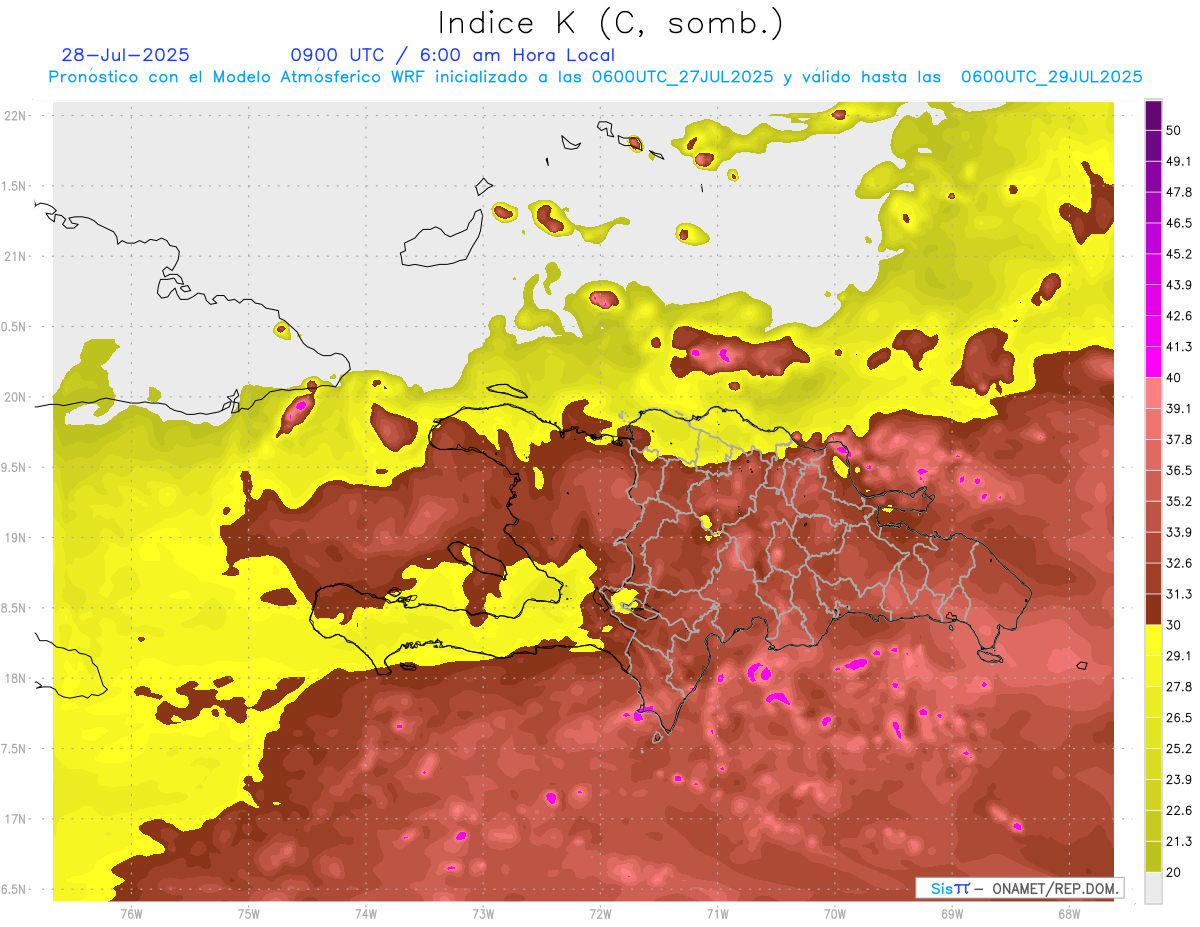This screenshot has height=927, width=1200.
Task: Click the "22.6" color scale value
Action: (x=1178, y=810)
